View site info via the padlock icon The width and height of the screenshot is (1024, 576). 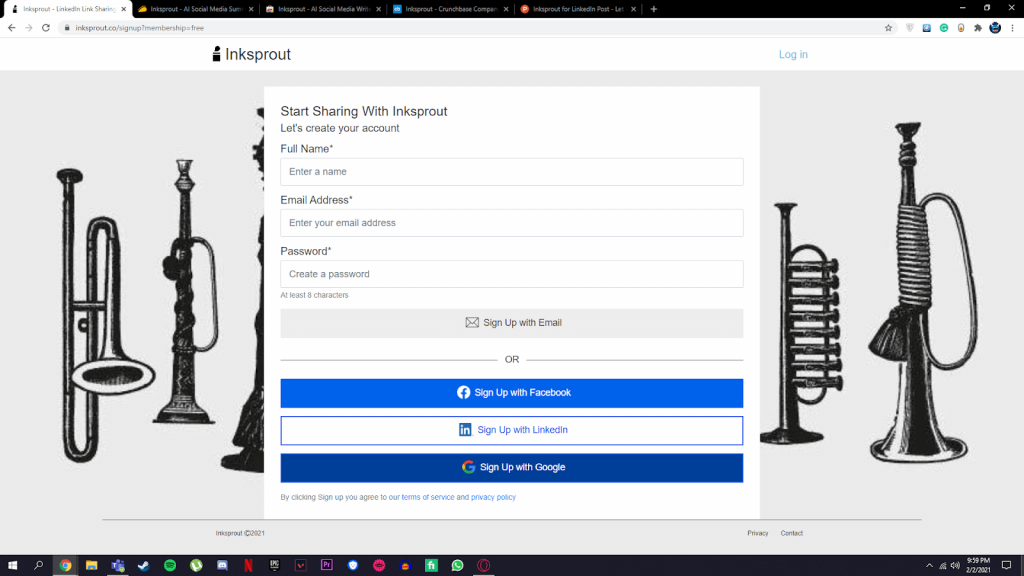pos(67,28)
